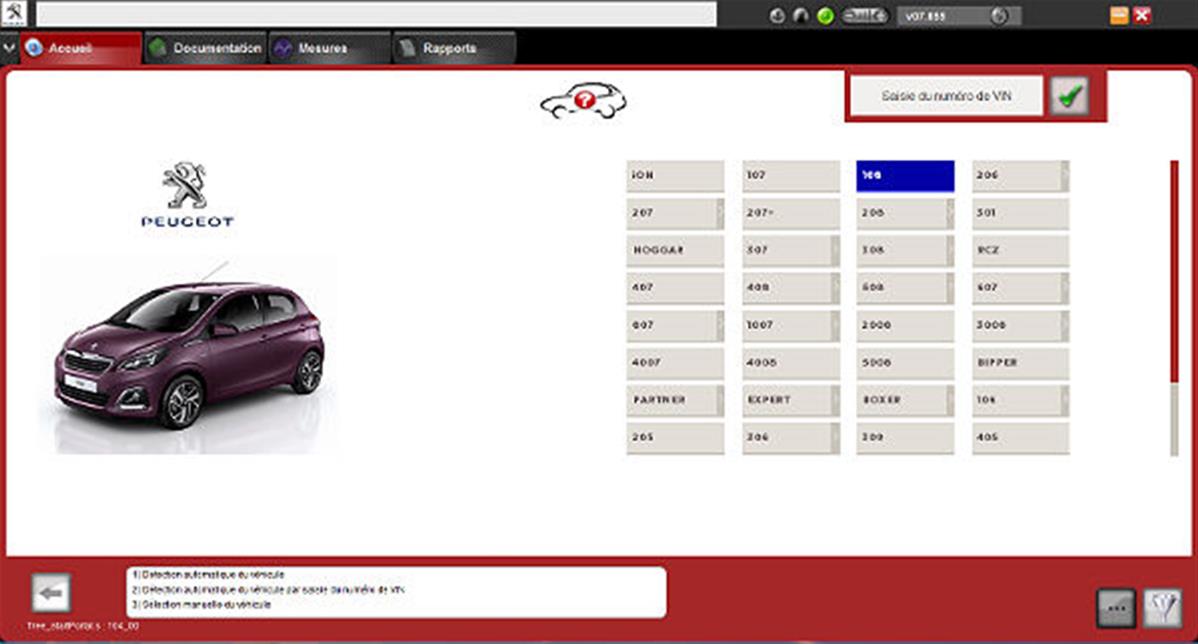This screenshot has height=644, width=1198.
Task: Expand the arrow on the 207 button
Action: tap(720, 213)
